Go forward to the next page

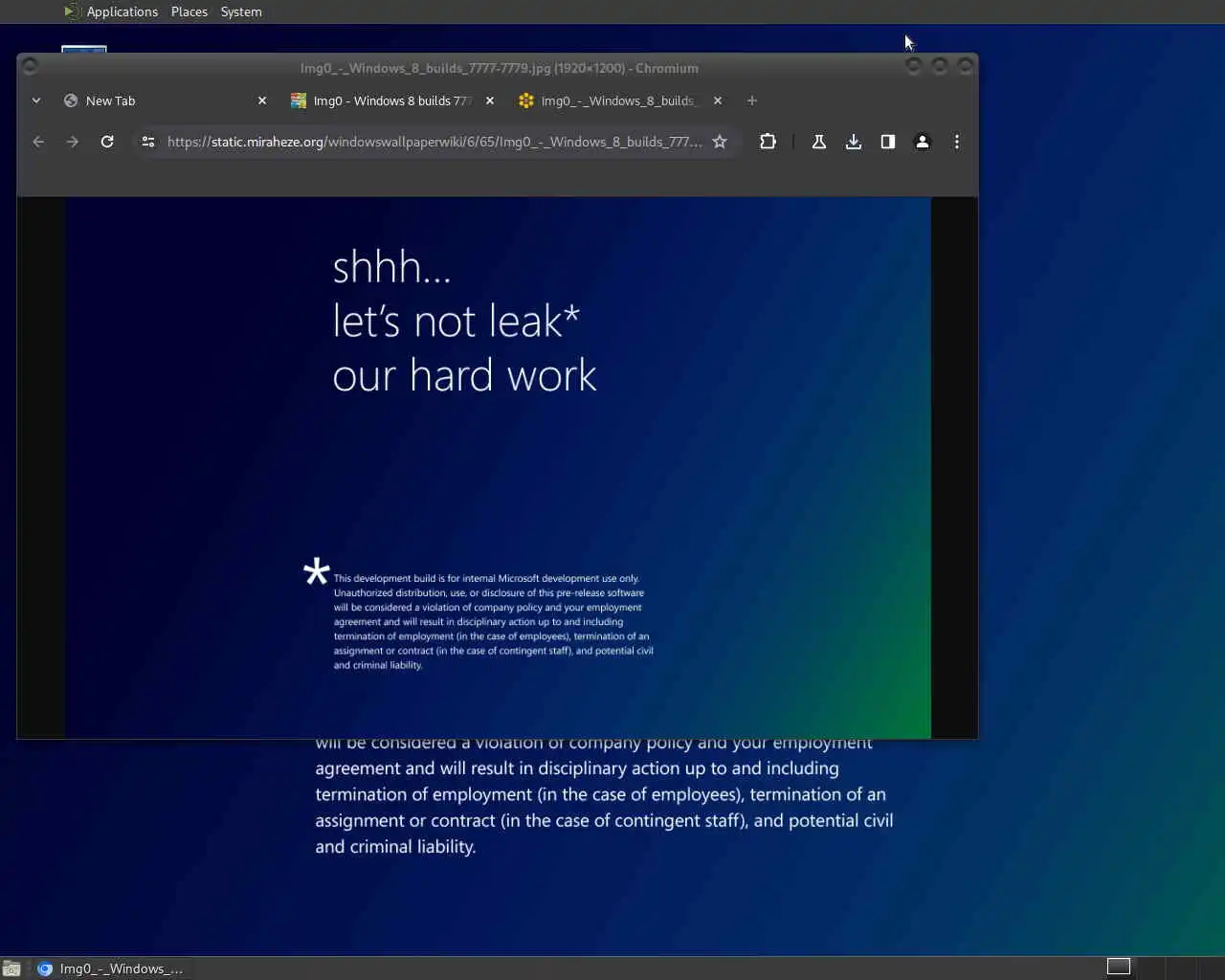73,142
